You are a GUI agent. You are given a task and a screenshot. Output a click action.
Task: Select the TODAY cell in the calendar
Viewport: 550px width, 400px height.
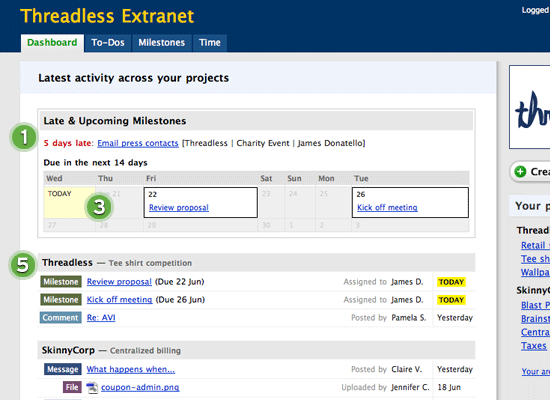[69, 202]
